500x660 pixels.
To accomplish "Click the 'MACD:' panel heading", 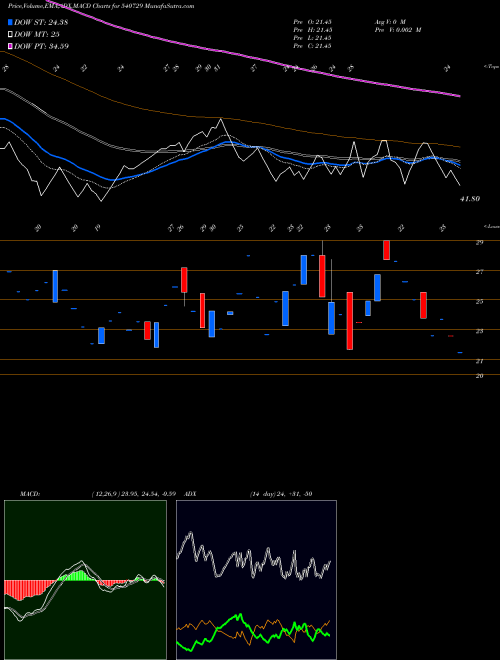I will click(x=29, y=494).
